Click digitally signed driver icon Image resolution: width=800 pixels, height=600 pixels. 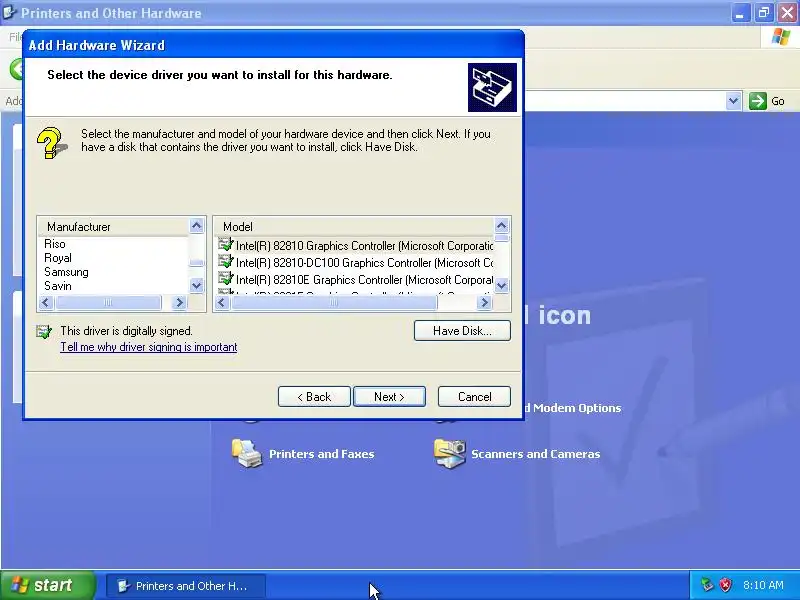(44, 332)
